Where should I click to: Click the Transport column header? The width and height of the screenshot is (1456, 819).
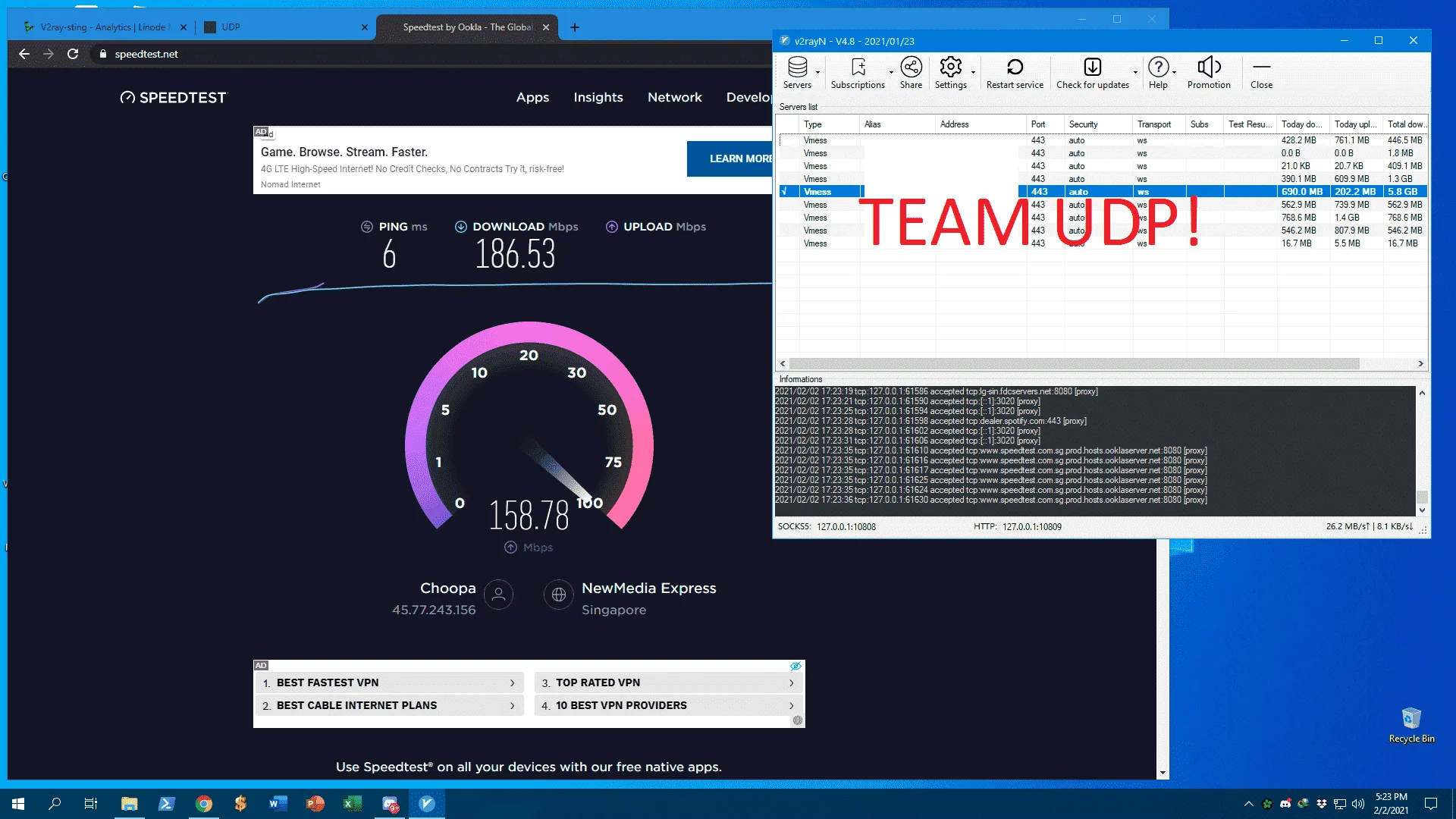1159,124
